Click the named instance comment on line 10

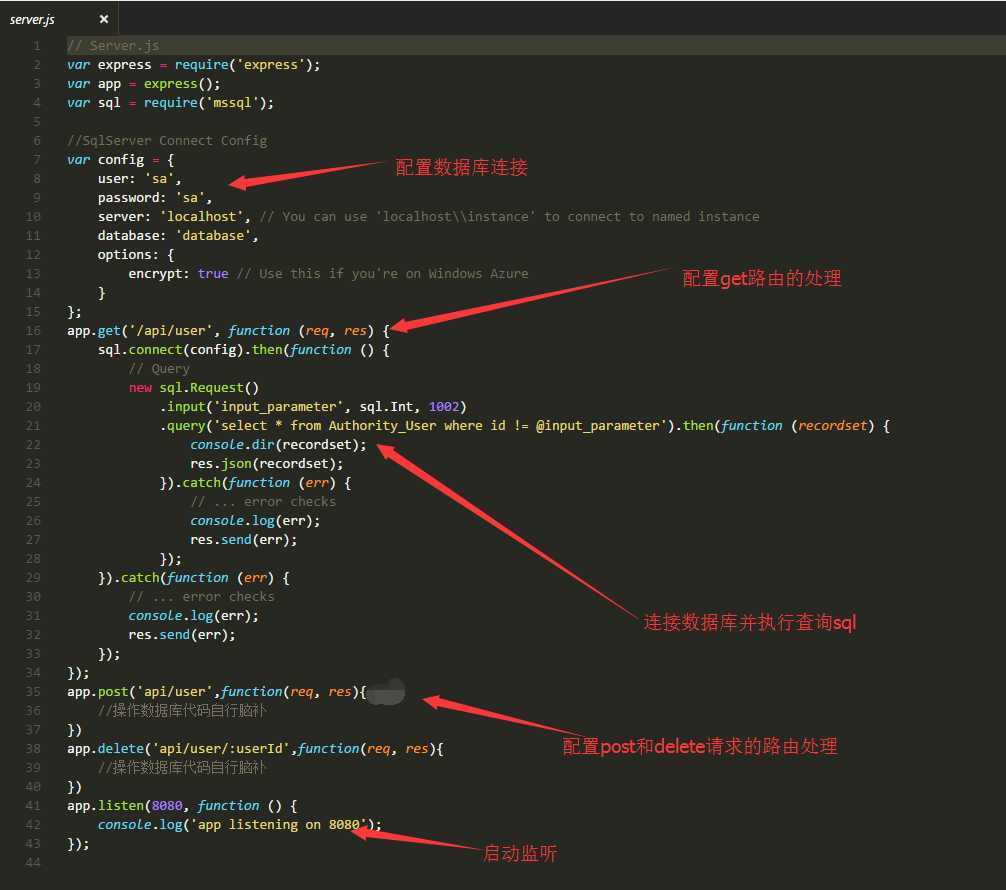pos(509,217)
